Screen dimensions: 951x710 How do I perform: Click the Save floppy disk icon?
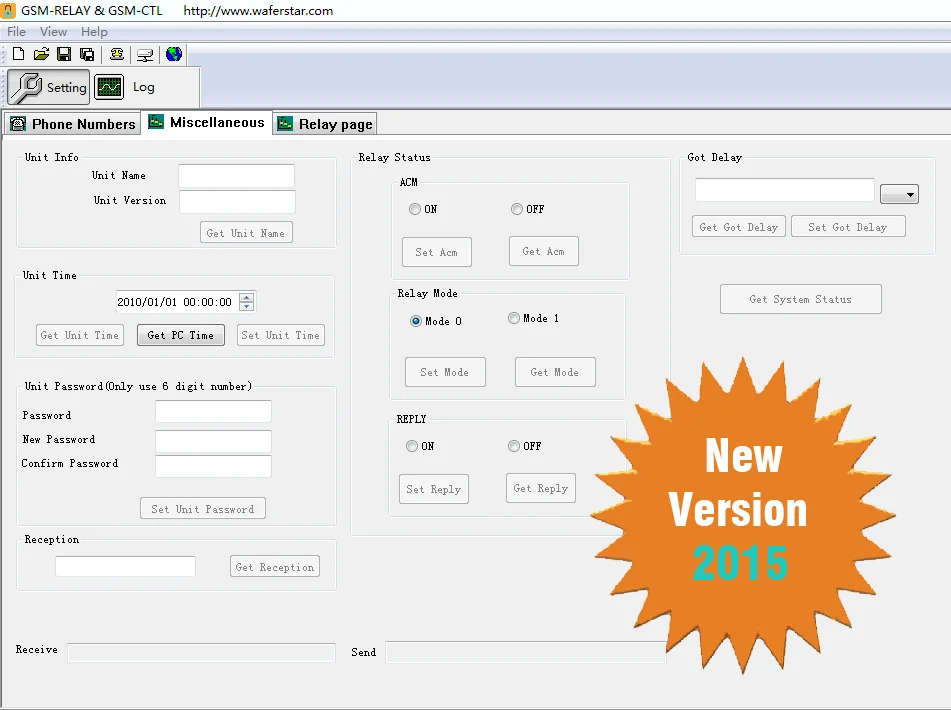64,54
